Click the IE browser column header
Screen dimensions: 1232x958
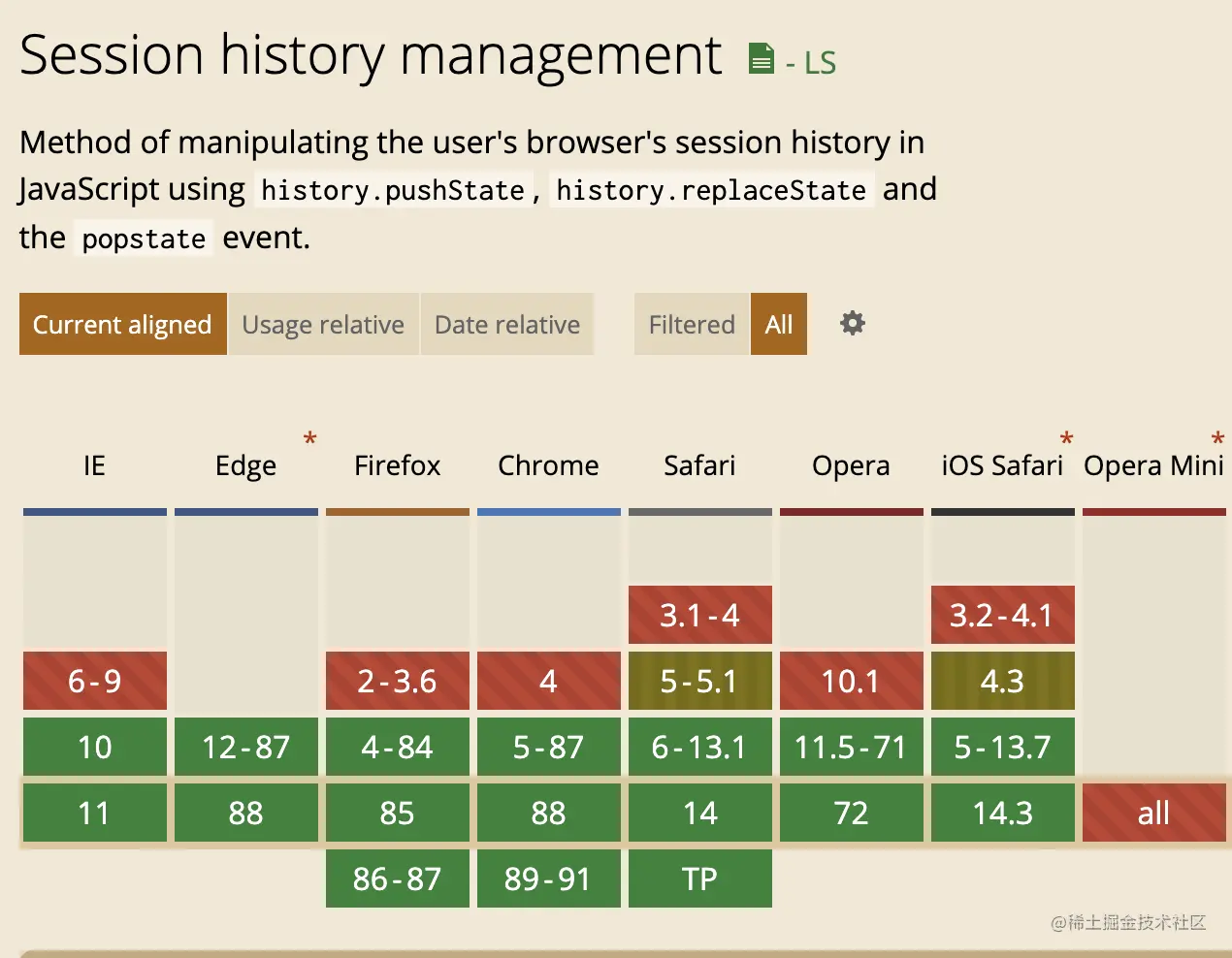94,465
